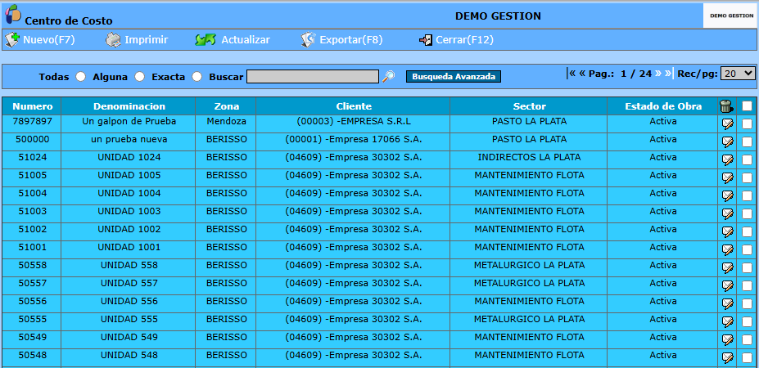
Task: Sort by the Denominacion column header
Action: pyautogui.click(x=129, y=107)
